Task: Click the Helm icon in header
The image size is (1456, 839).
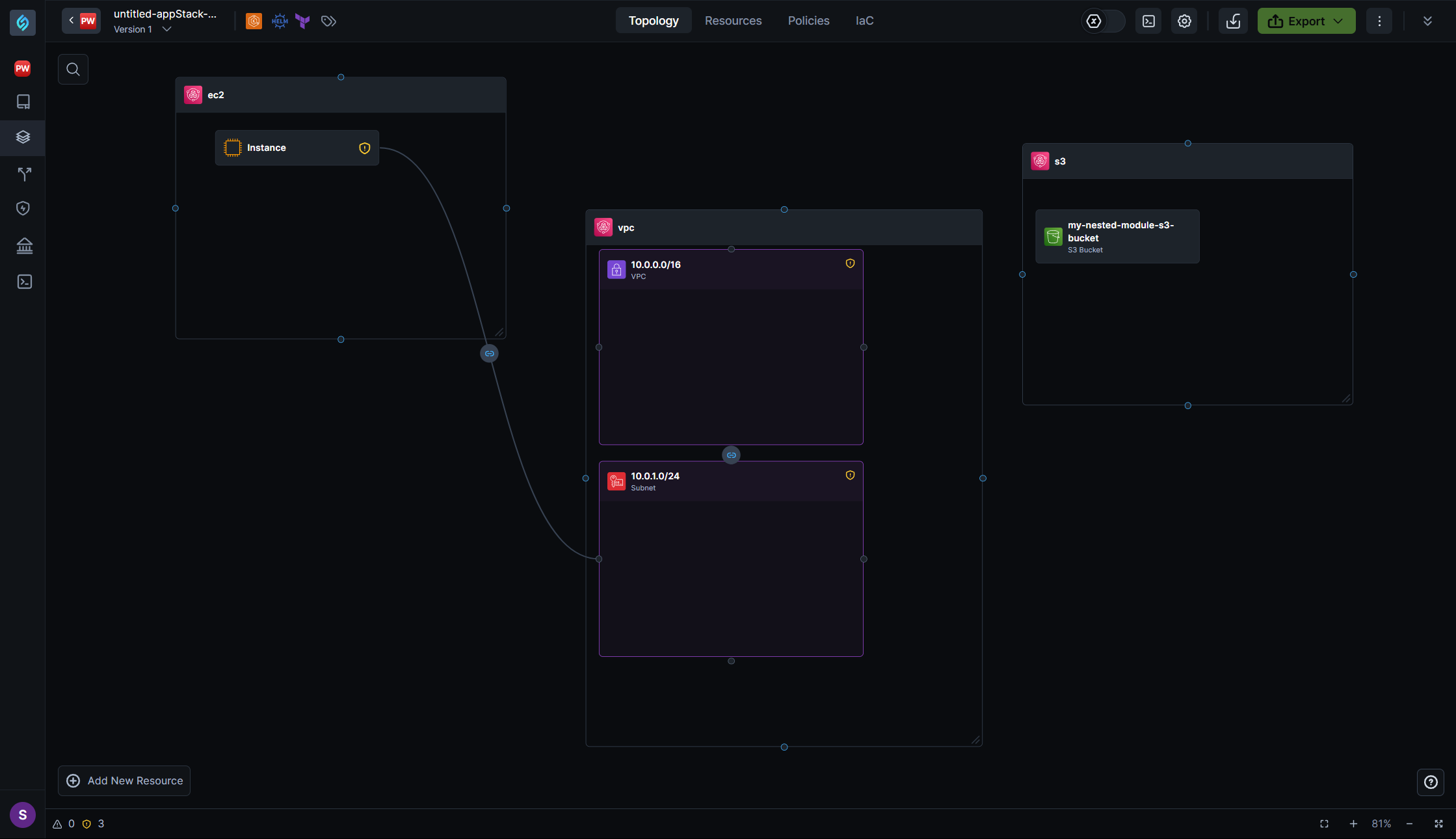Action: point(280,21)
